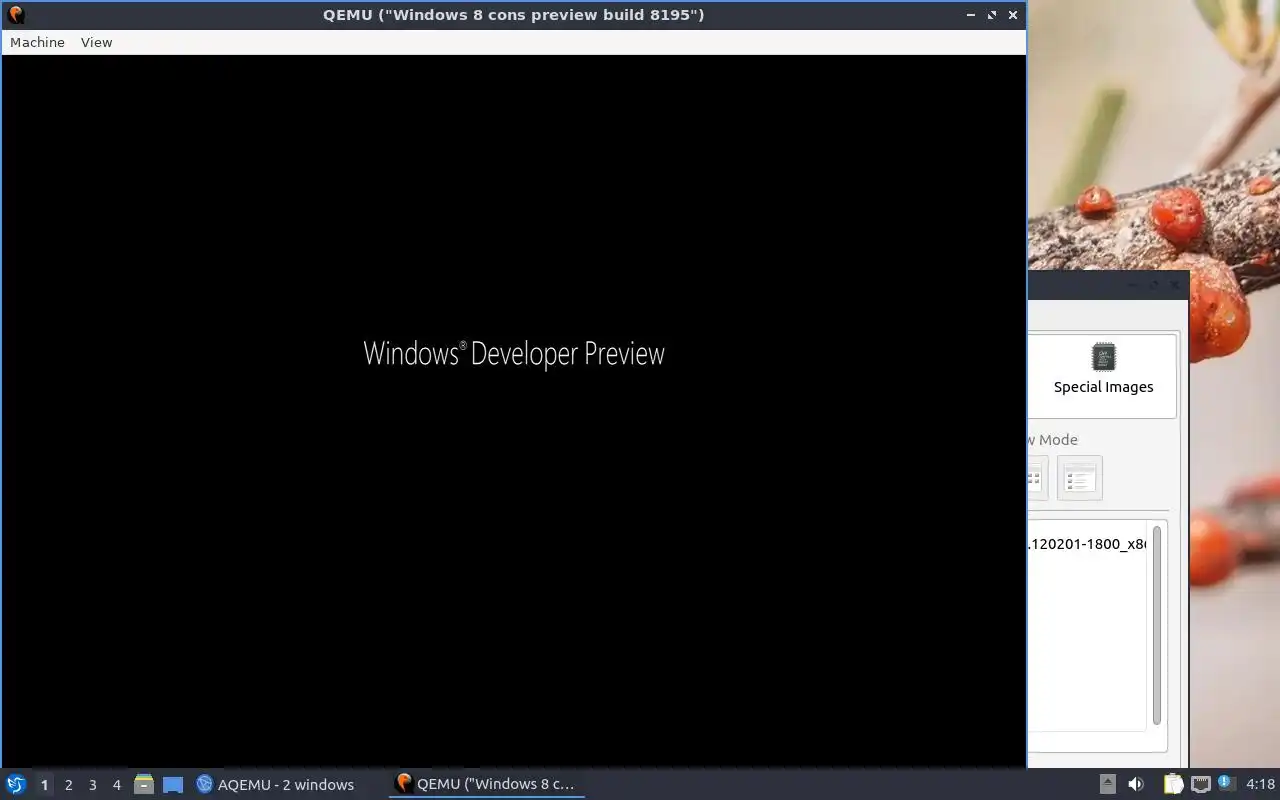Activate AQEMU - 2 windows taskbar entry
This screenshot has width=1280, height=800.
tap(276, 784)
